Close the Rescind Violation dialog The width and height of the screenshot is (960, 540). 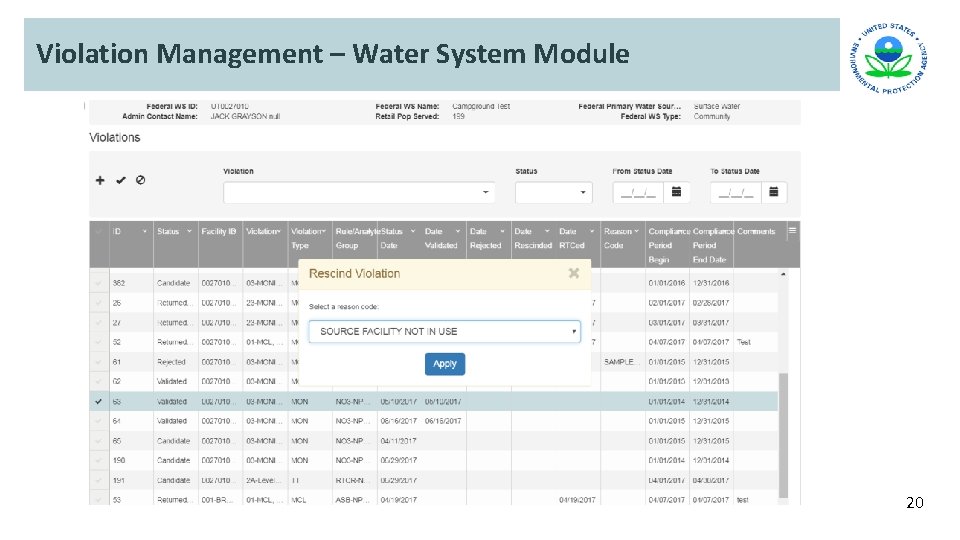point(574,273)
